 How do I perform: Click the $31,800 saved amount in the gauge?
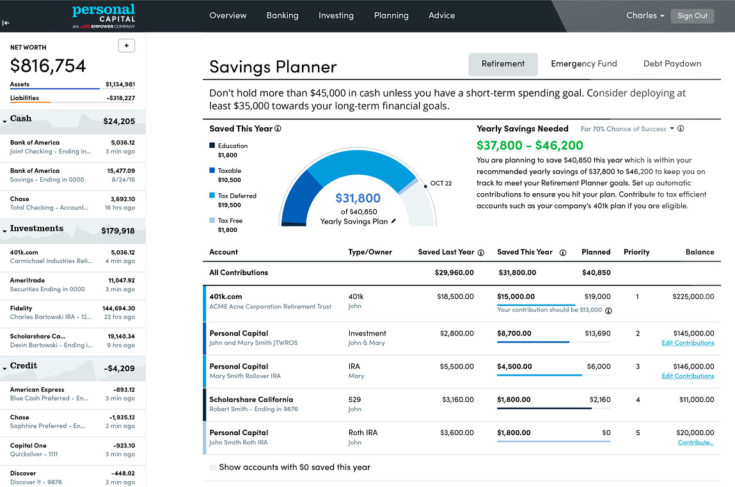(x=358, y=198)
